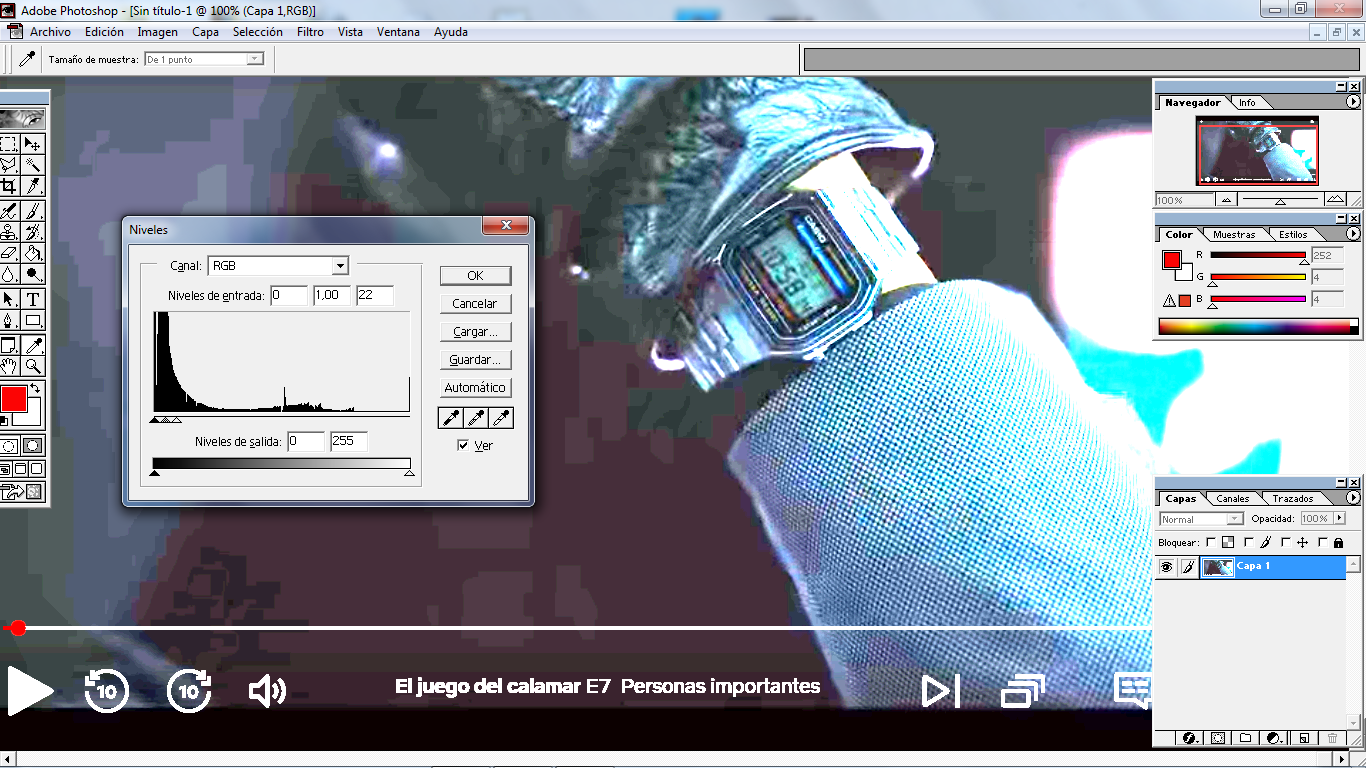
Task: Click the OK button in Niveles
Action: click(x=475, y=275)
